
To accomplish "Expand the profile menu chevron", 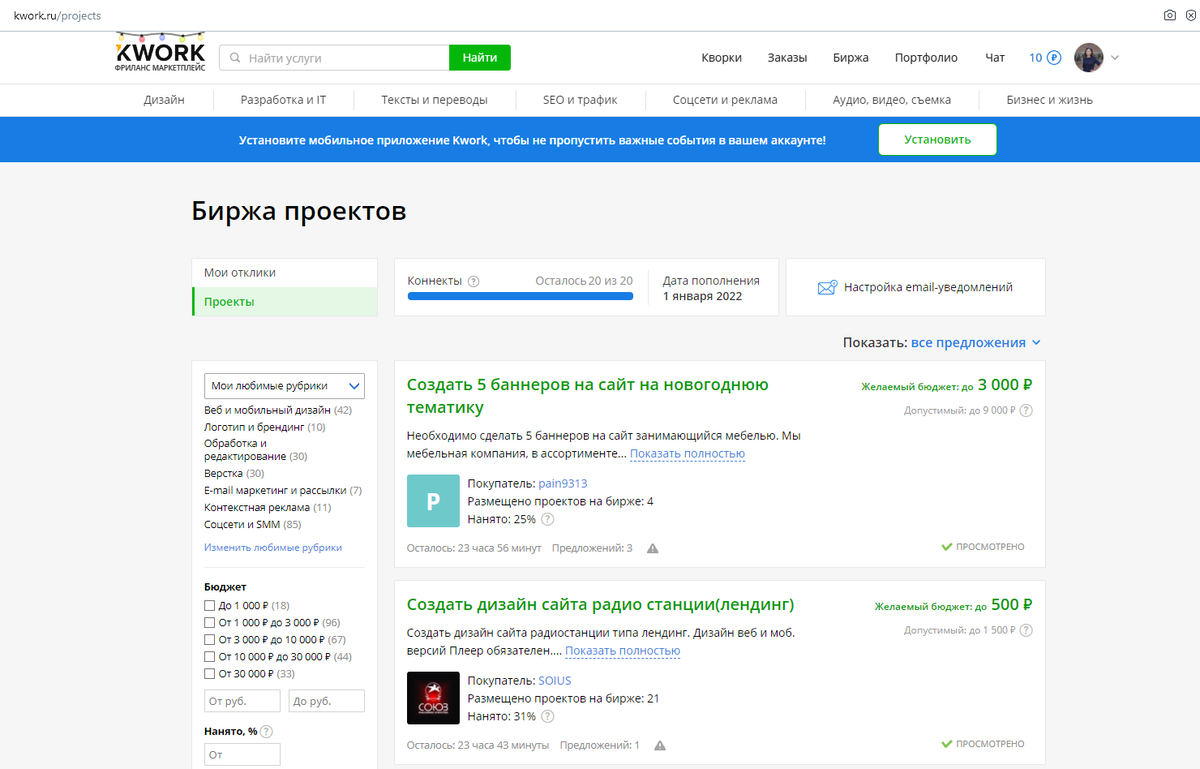I will coord(1115,58).
